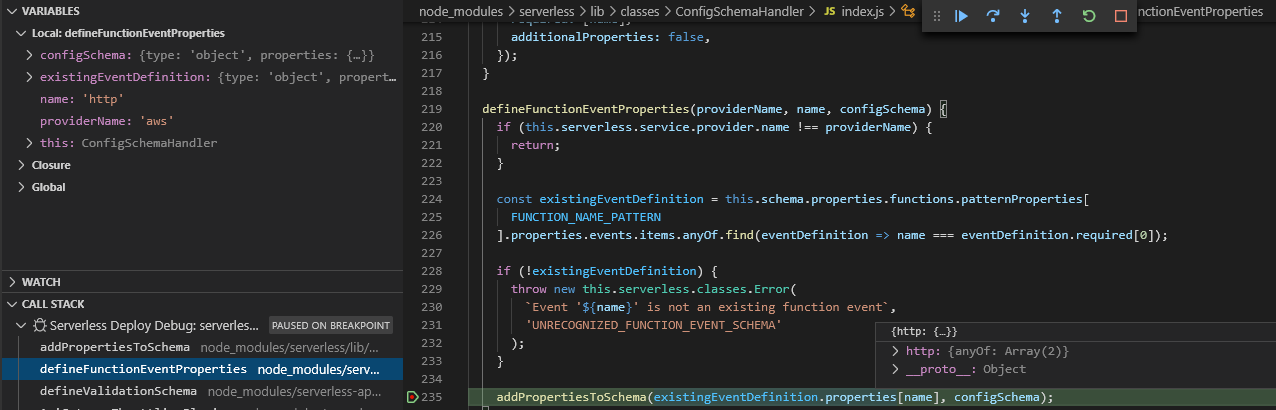Click node_modules in breadcrumb

pos(460,11)
